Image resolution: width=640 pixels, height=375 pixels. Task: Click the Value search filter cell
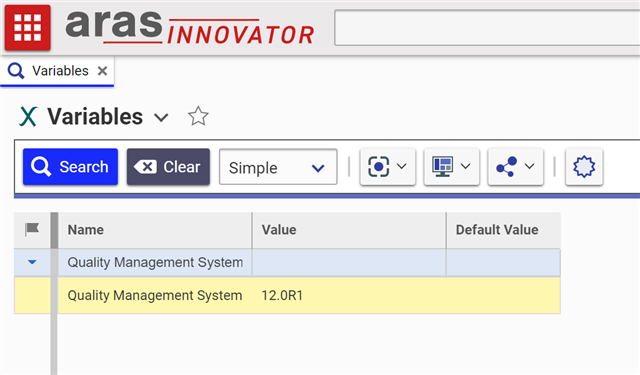pos(349,262)
